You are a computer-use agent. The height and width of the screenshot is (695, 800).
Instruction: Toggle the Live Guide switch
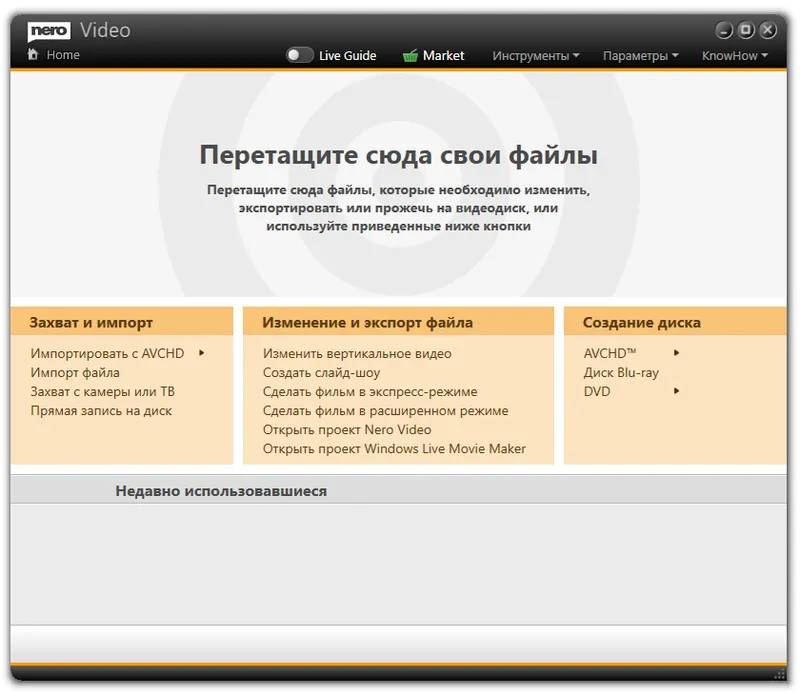[299, 55]
